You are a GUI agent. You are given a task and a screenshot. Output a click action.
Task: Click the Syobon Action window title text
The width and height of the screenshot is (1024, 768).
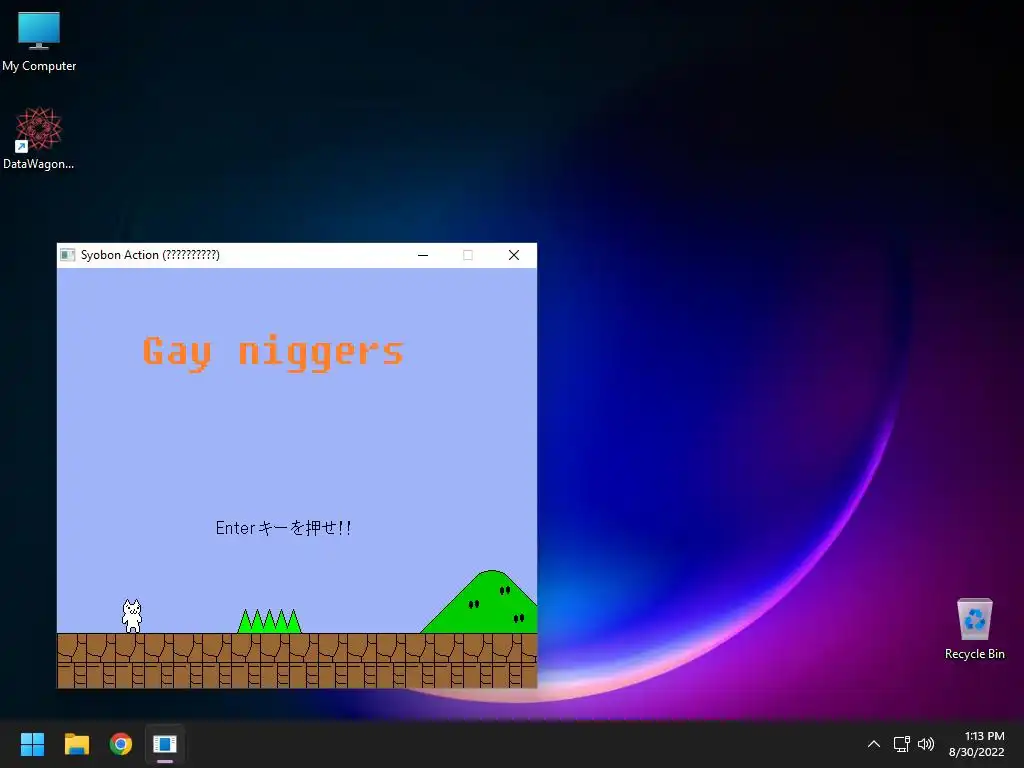[x=150, y=255]
